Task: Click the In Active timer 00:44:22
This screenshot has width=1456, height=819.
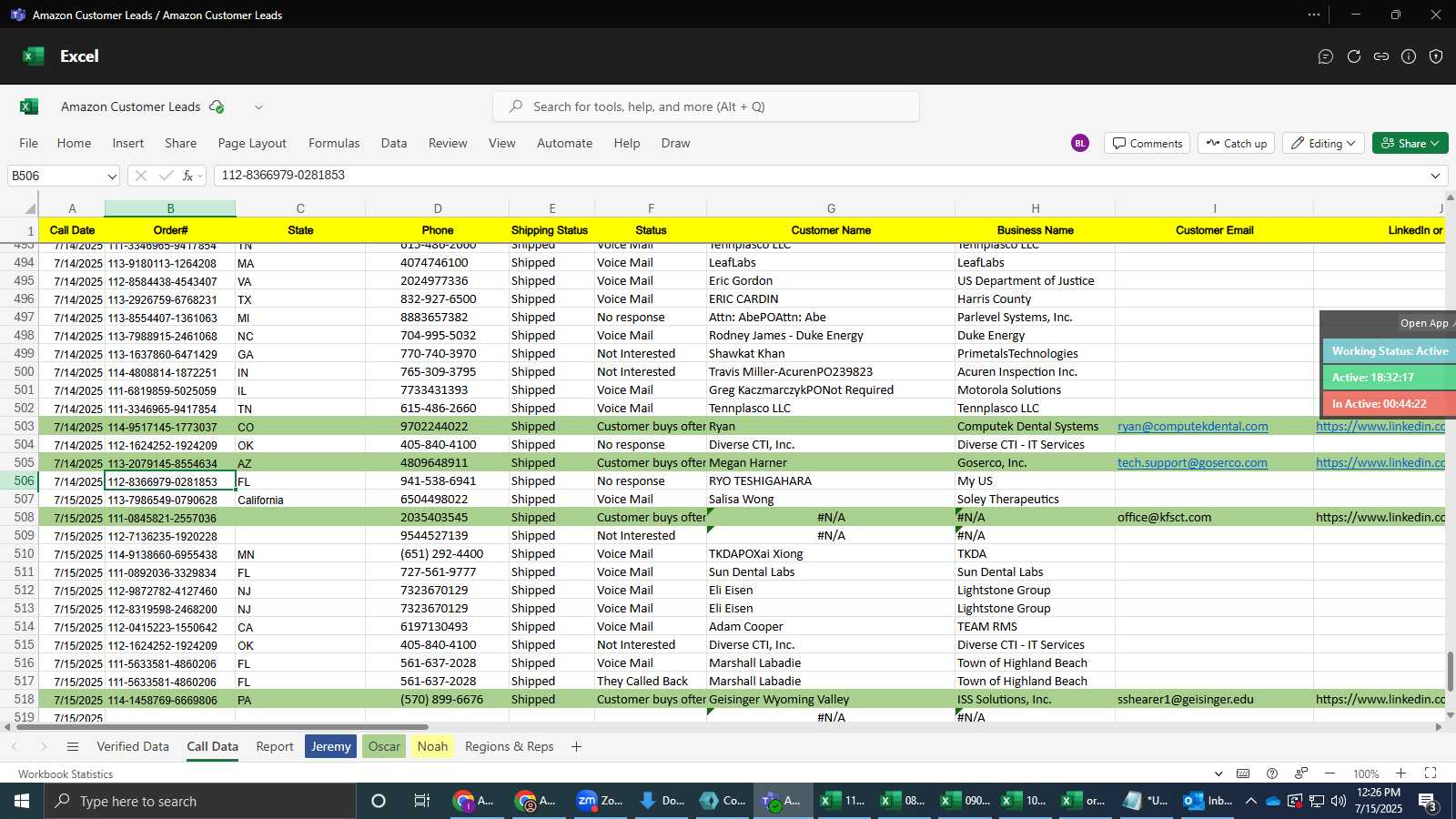Action: click(x=1390, y=404)
